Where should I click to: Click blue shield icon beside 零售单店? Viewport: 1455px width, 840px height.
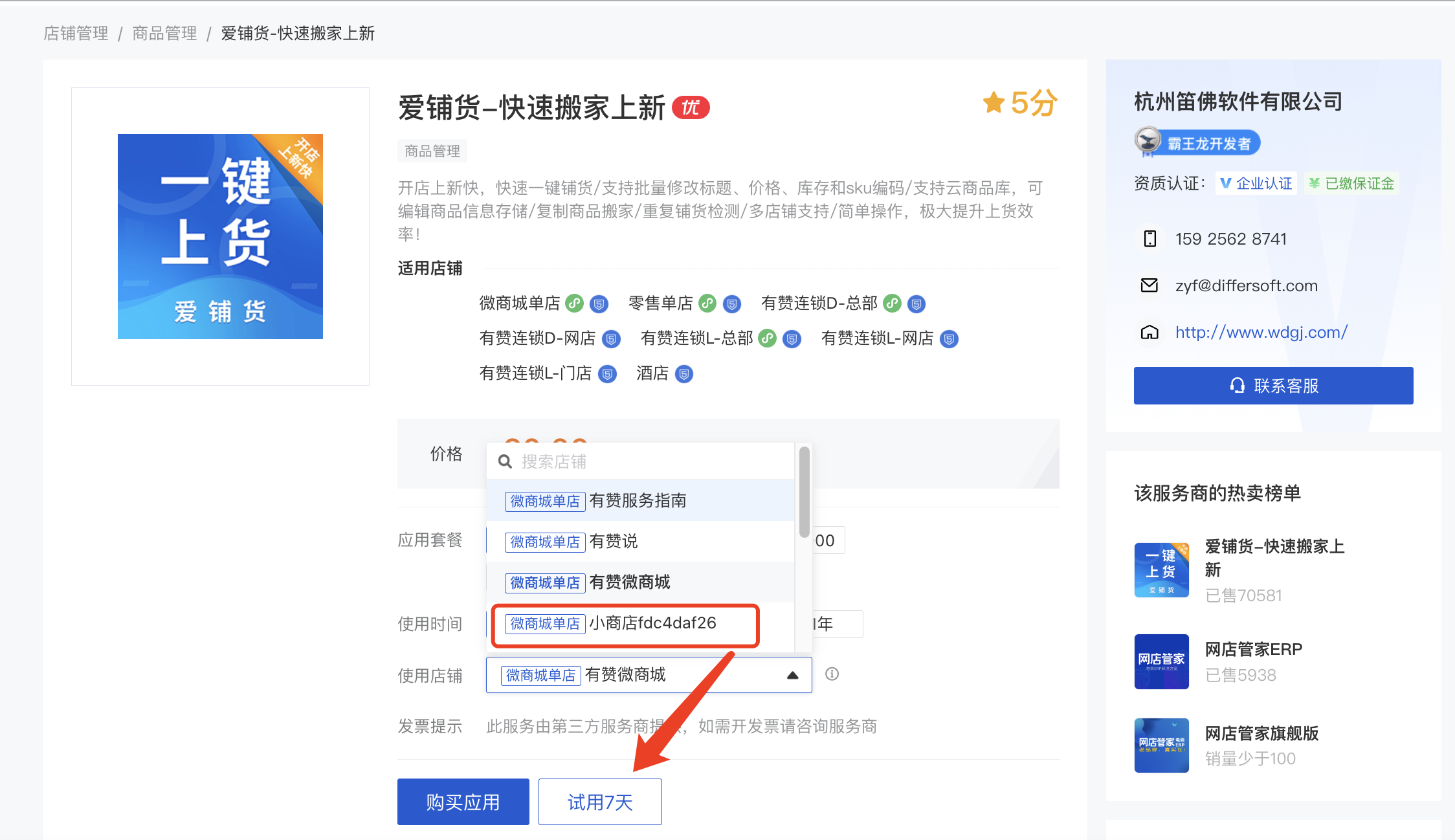click(x=732, y=304)
